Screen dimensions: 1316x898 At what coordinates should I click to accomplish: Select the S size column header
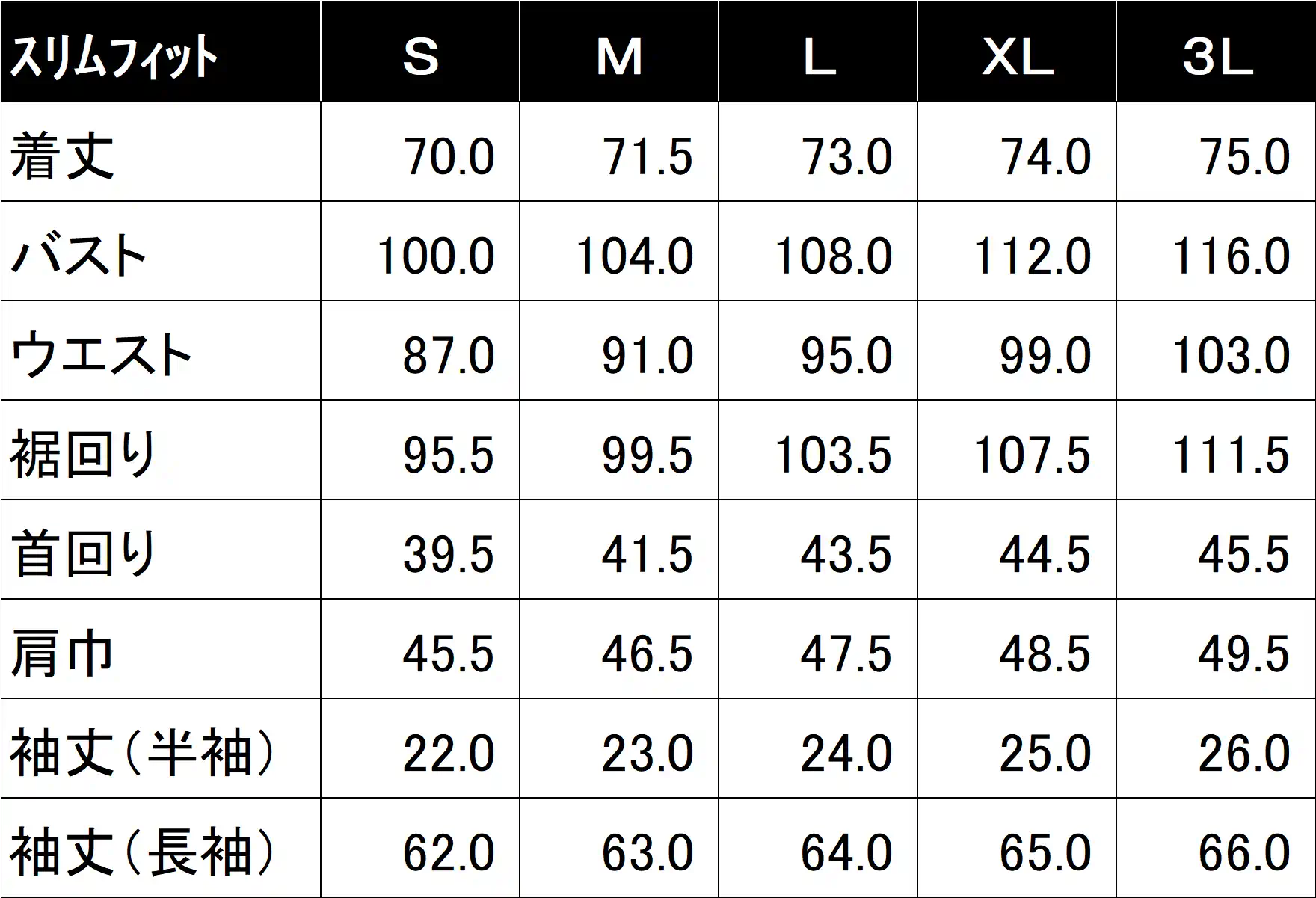pos(420,52)
